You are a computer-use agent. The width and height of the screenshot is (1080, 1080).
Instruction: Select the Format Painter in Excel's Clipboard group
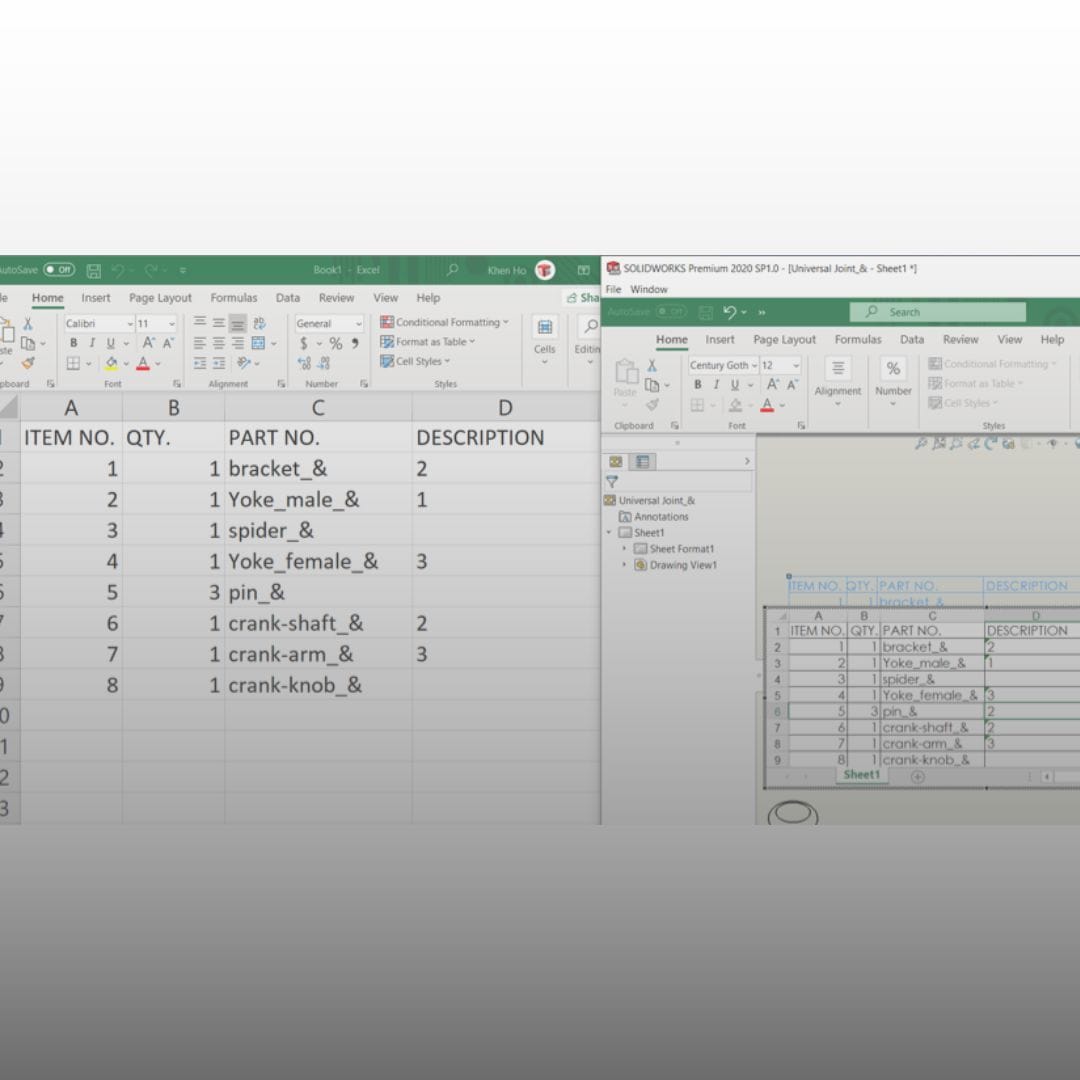tap(28, 361)
